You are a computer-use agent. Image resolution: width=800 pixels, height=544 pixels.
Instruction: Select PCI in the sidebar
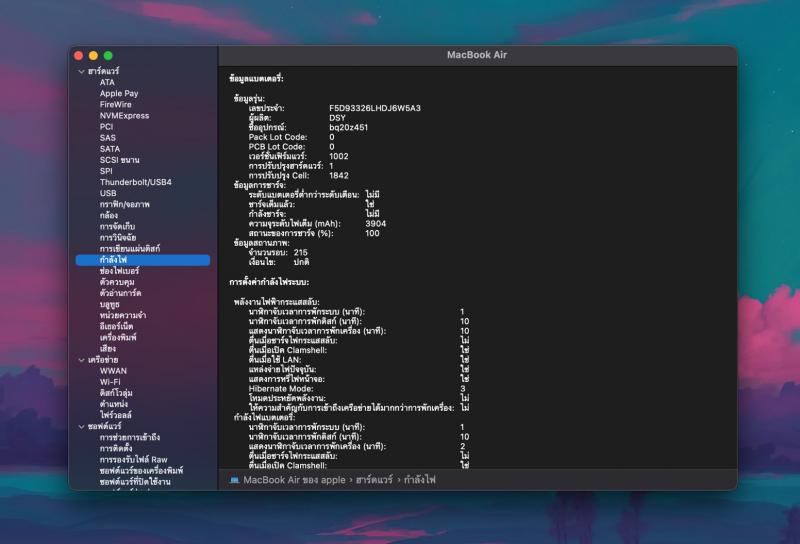(x=106, y=127)
